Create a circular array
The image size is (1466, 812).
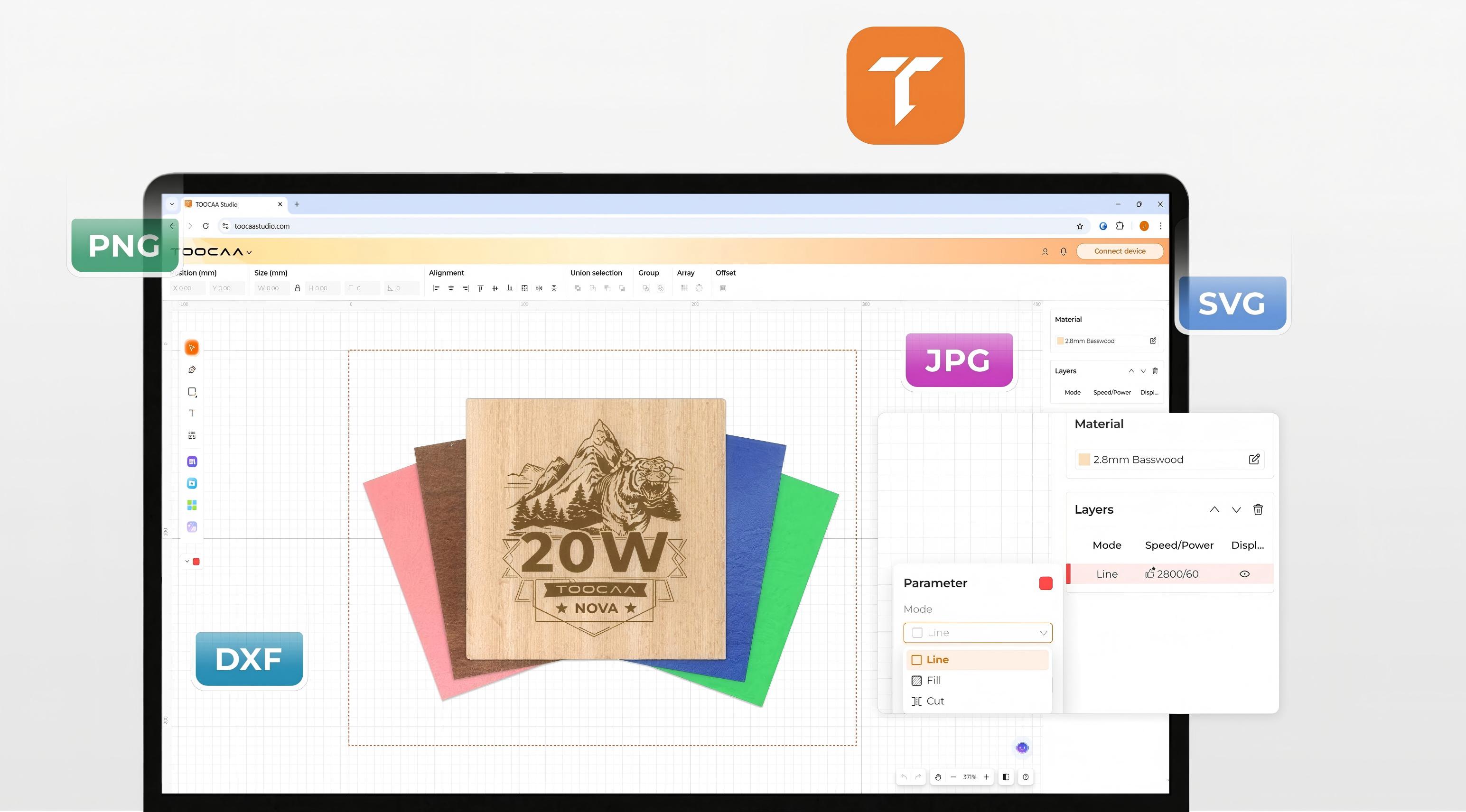click(x=699, y=288)
